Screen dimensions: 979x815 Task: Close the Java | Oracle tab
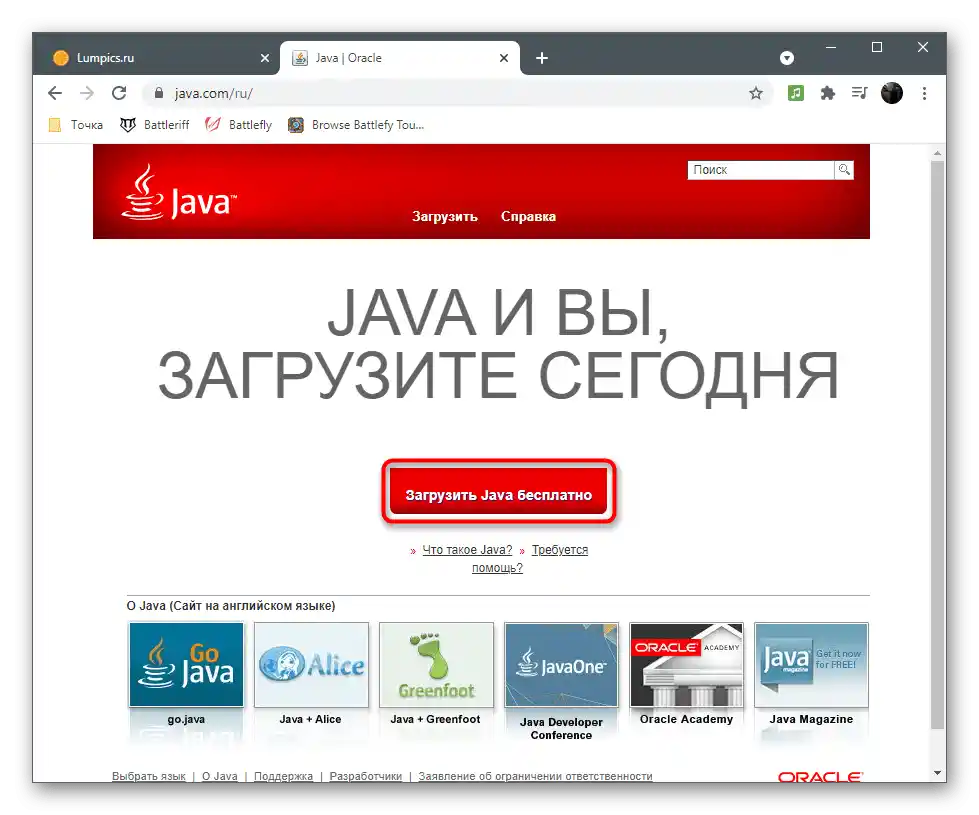click(x=504, y=58)
